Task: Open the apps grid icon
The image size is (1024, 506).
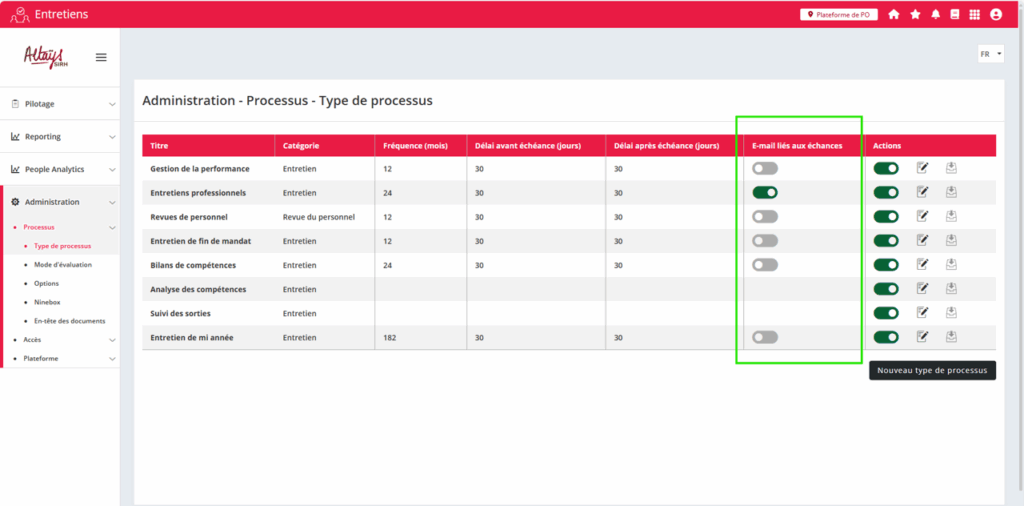Action: click(974, 14)
